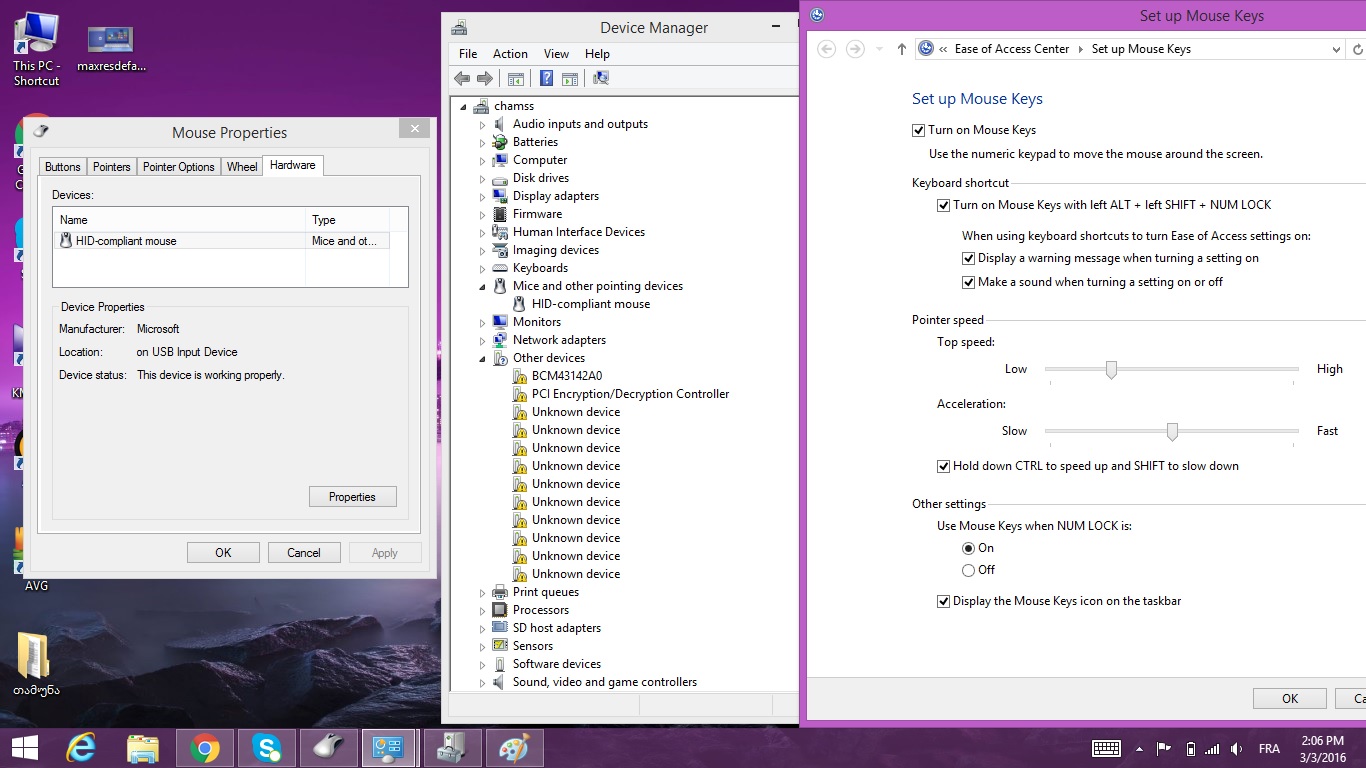1366x768 pixels.
Task: Switch to the Pointer Options tab
Action: point(178,167)
